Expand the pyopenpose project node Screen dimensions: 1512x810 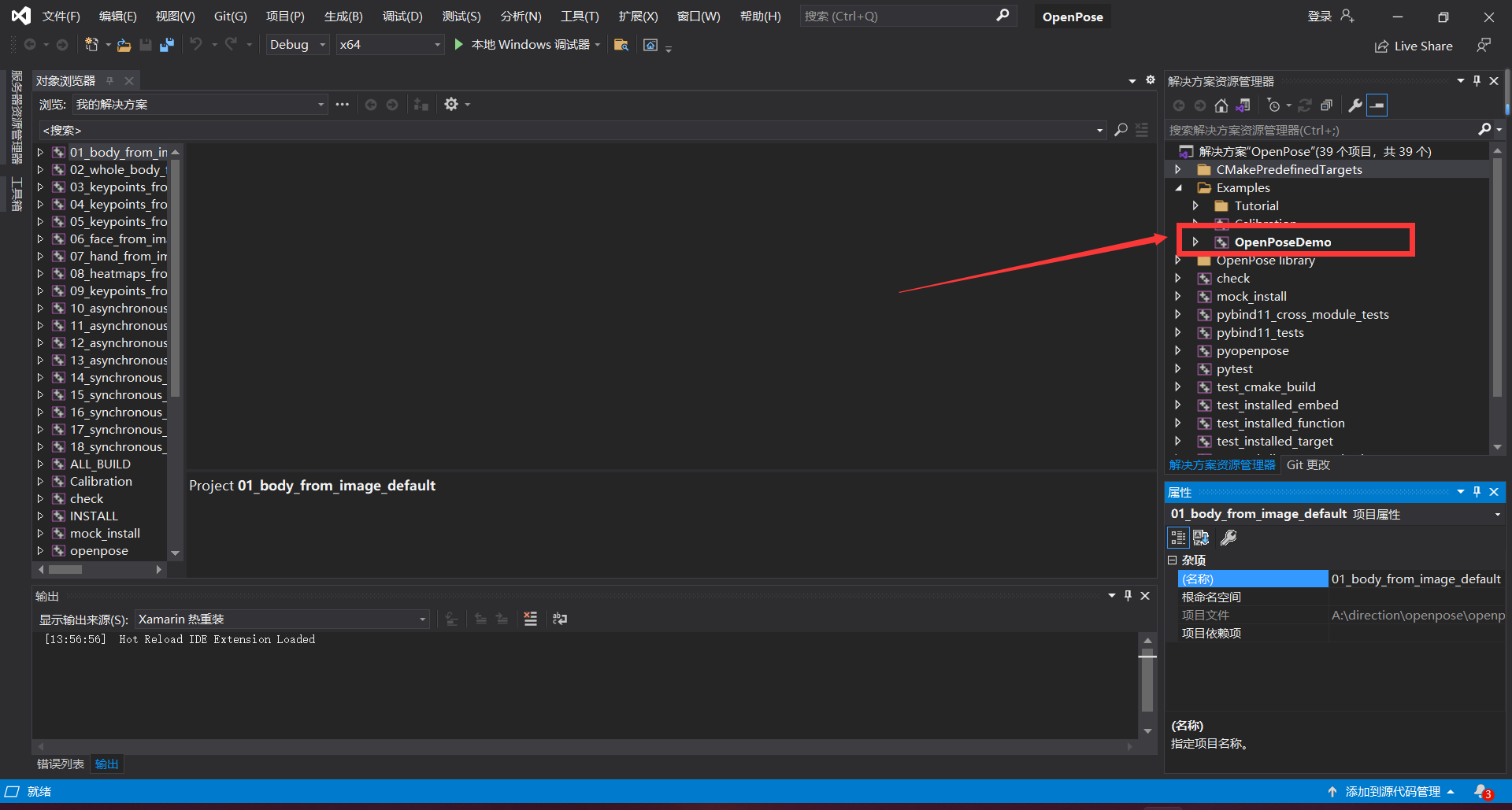coord(1178,350)
